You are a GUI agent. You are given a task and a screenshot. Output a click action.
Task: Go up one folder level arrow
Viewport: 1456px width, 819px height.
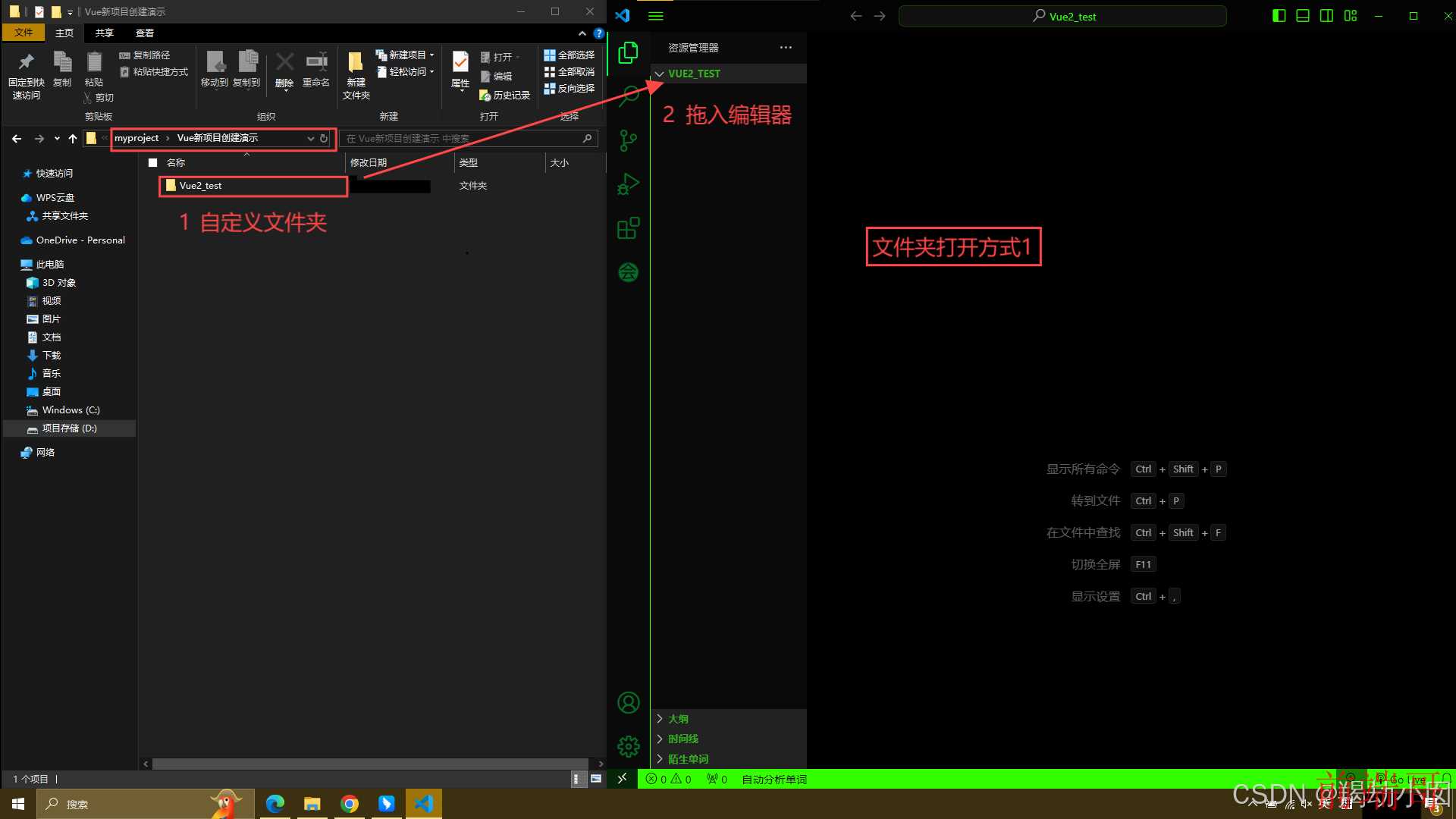(x=73, y=138)
